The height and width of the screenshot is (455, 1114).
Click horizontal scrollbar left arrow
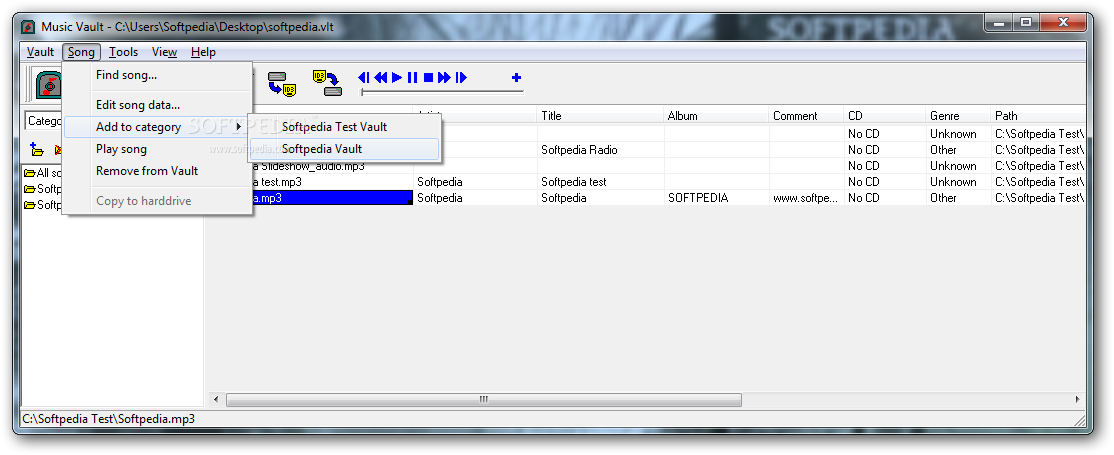pyautogui.click(x=217, y=400)
